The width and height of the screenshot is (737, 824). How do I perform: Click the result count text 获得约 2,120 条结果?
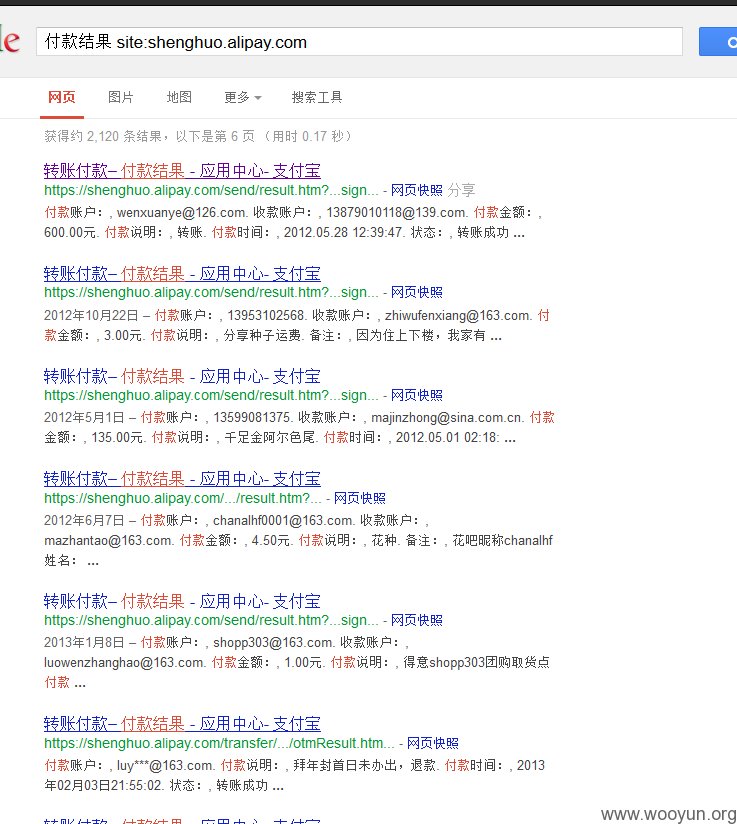103,137
